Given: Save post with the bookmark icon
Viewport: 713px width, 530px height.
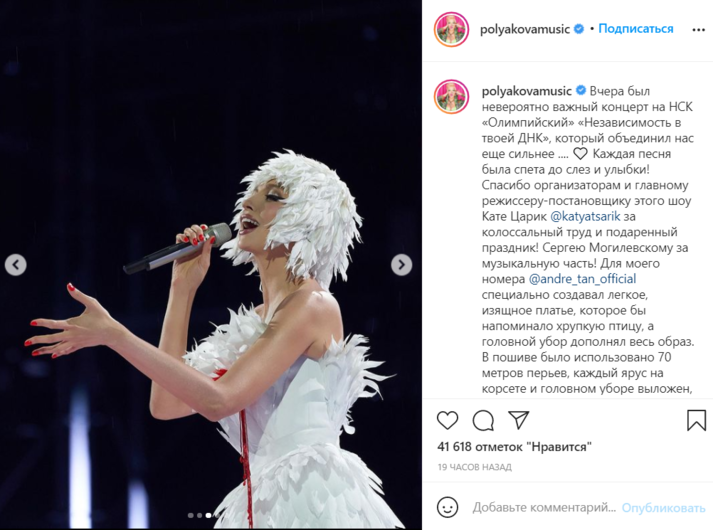Looking at the screenshot, I should [696, 420].
